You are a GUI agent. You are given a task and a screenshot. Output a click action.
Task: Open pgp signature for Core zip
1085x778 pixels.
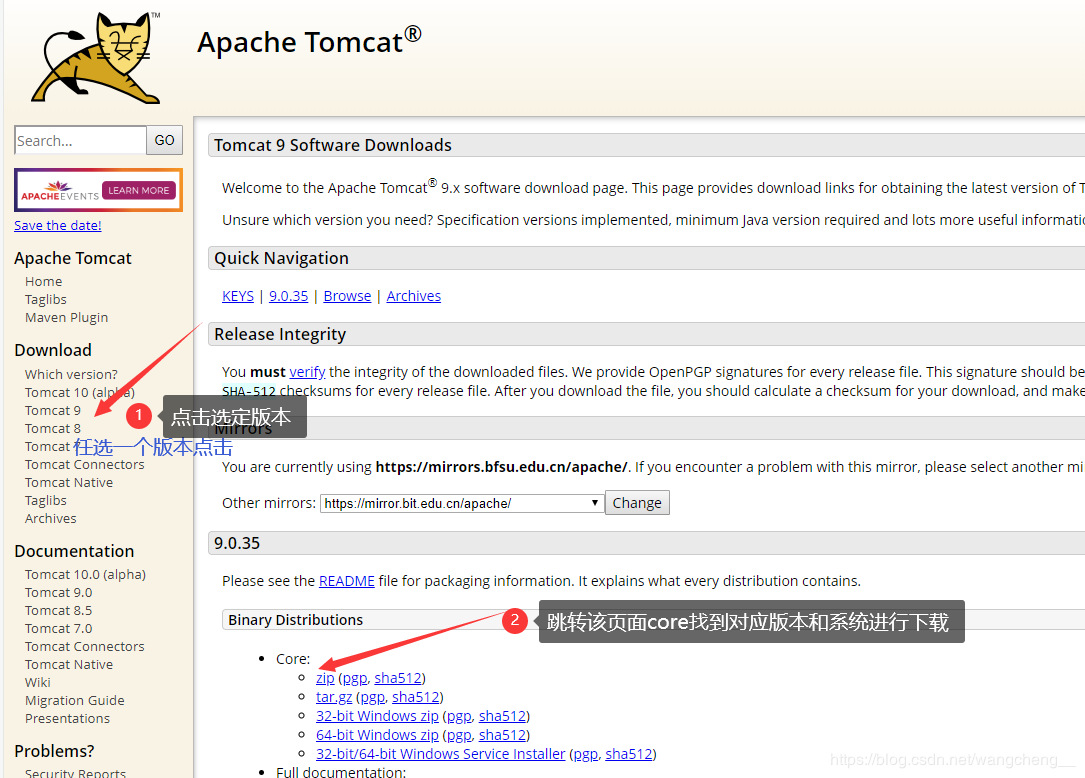point(355,678)
